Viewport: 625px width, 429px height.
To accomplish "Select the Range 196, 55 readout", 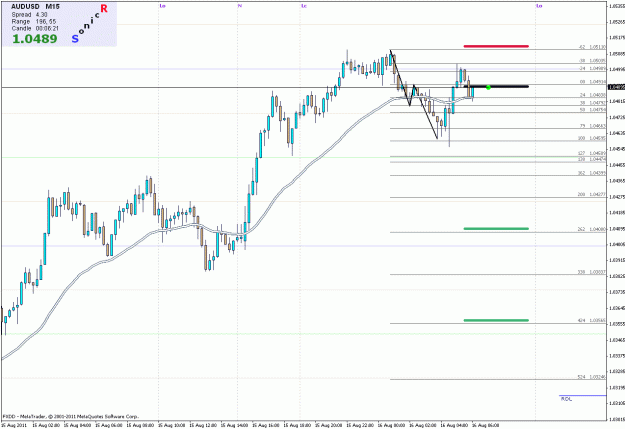I will (x=34, y=22).
